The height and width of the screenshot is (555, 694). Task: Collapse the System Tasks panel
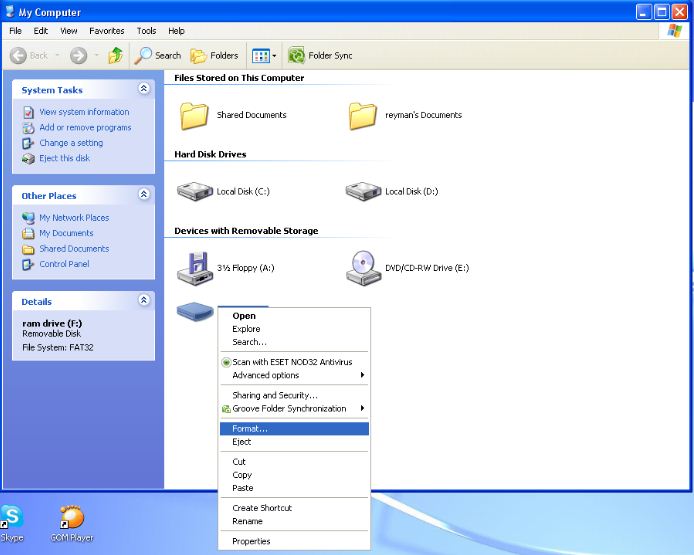tap(144, 89)
